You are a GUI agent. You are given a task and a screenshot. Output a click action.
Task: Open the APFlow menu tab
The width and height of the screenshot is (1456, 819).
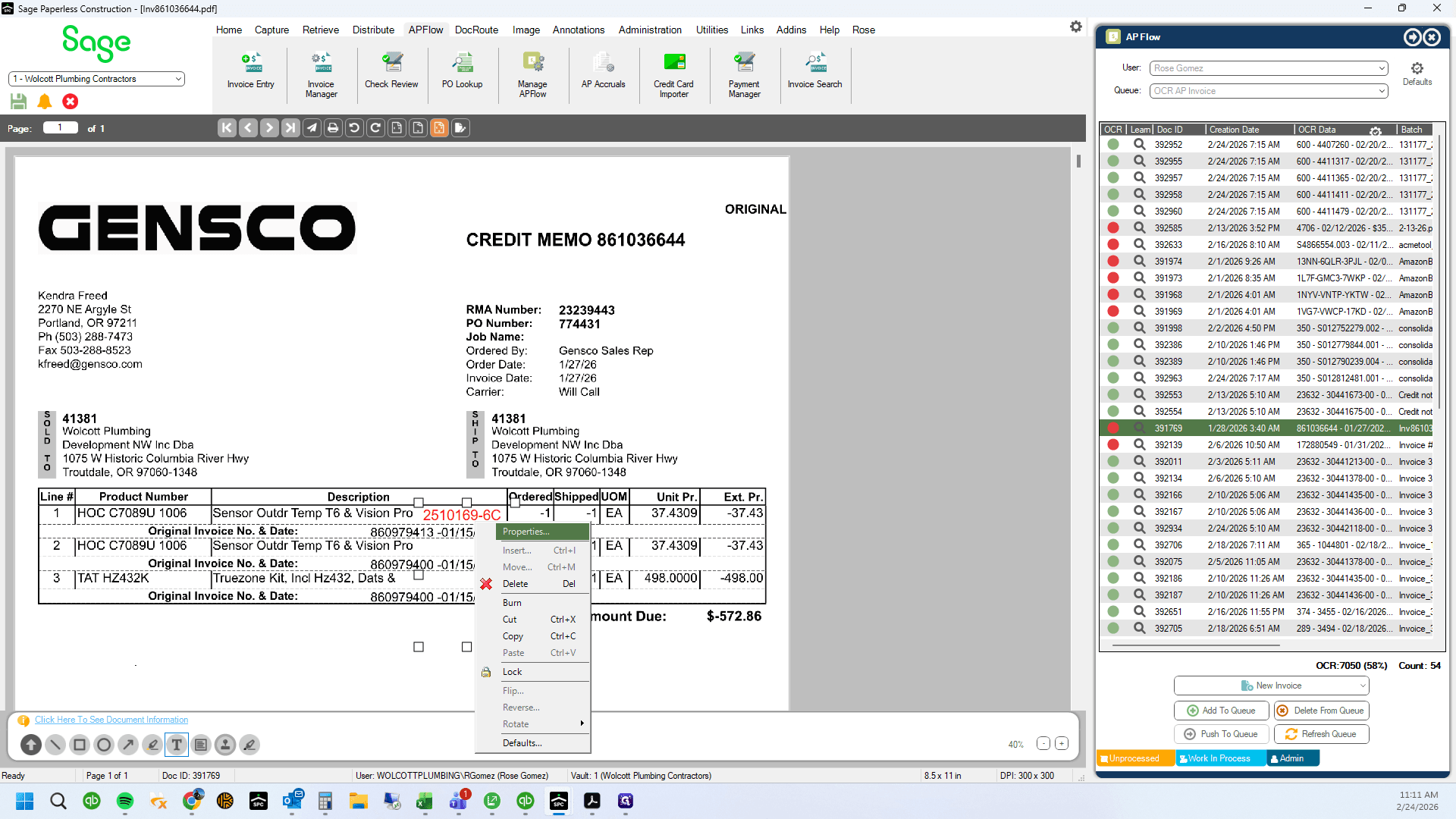tap(425, 30)
